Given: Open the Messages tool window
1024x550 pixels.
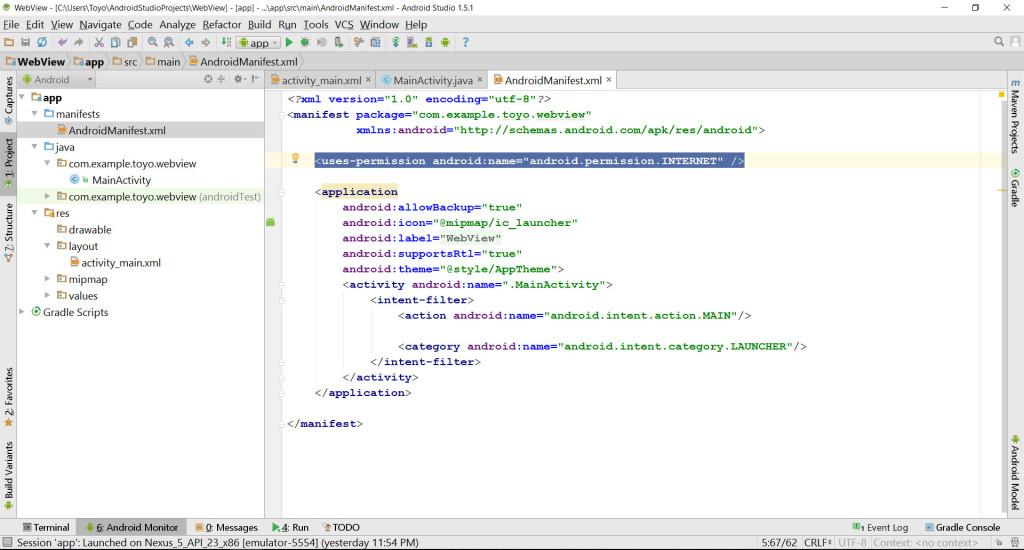Looking at the screenshot, I should point(227,527).
